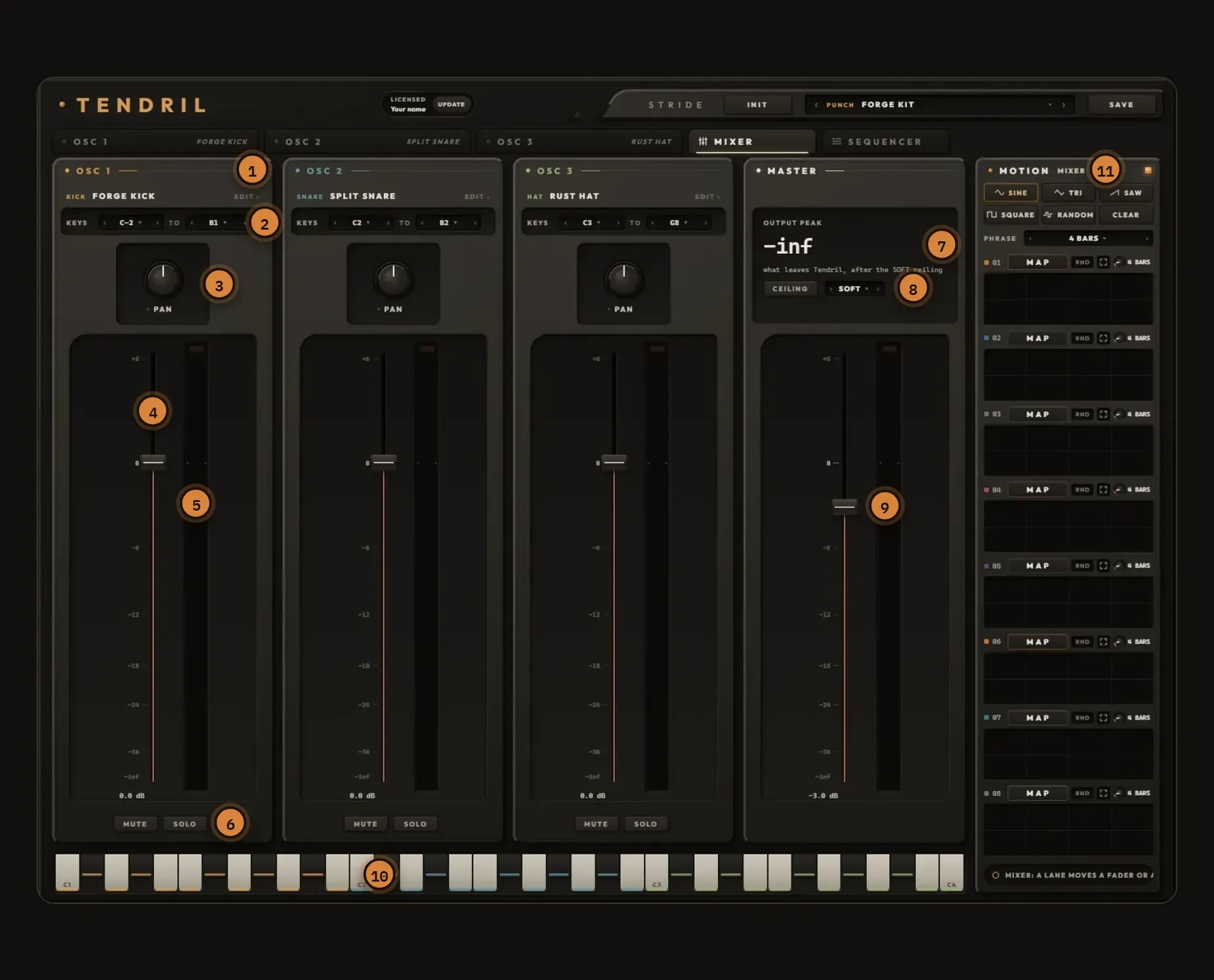Open the OSC 3 Rust Hat tab
Screen dimensions: 1214x980
(581, 142)
